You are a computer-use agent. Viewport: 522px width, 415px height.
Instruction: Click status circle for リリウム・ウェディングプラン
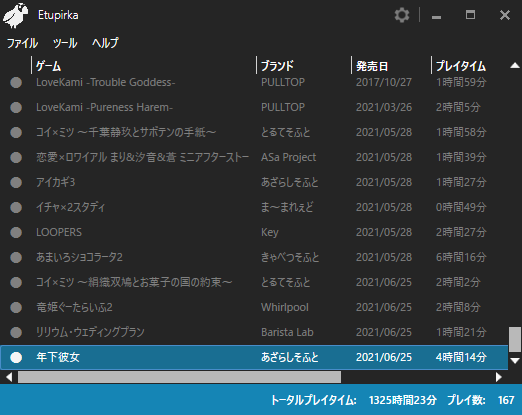pyautogui.click(x=16, y=332)
